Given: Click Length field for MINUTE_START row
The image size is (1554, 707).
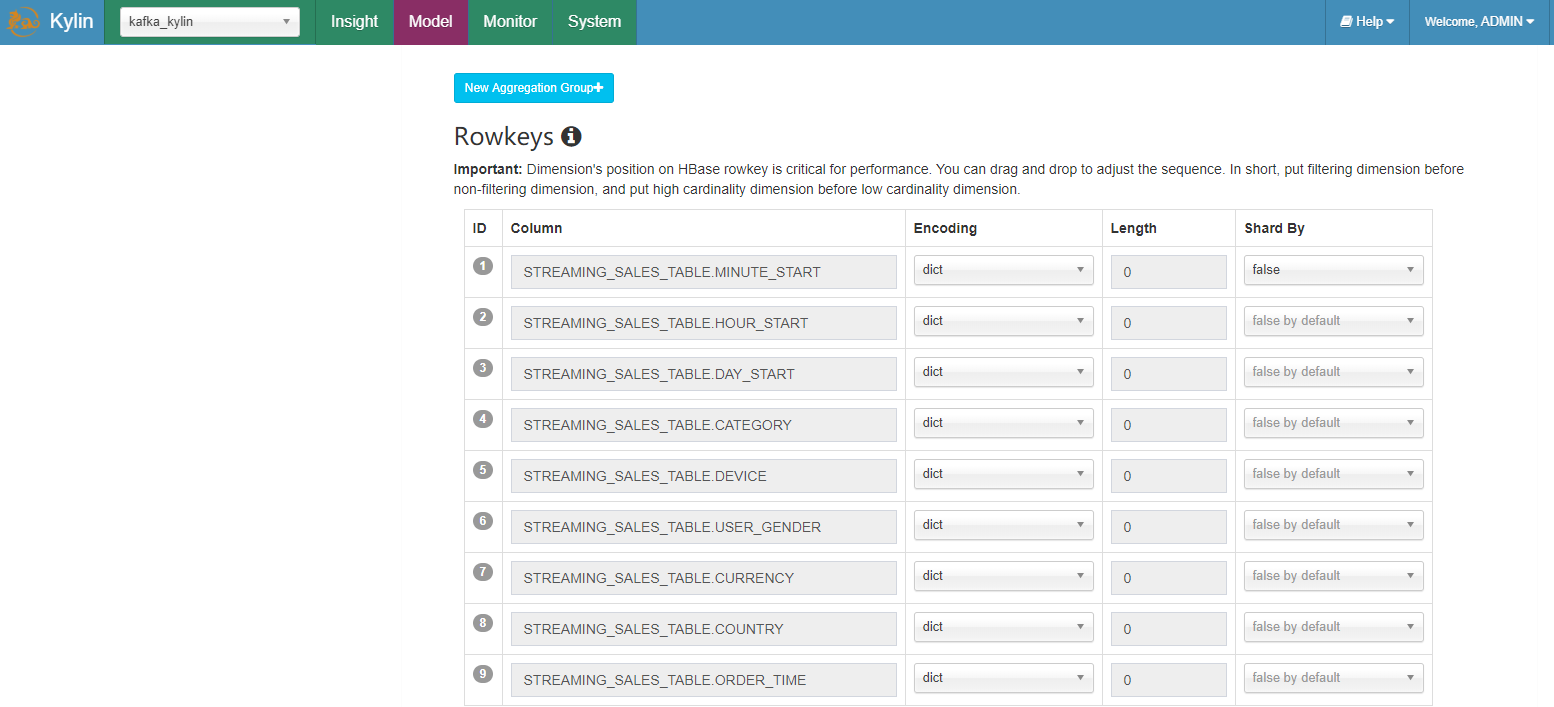Looking at the screenshot, I should tap(1169, 272).
